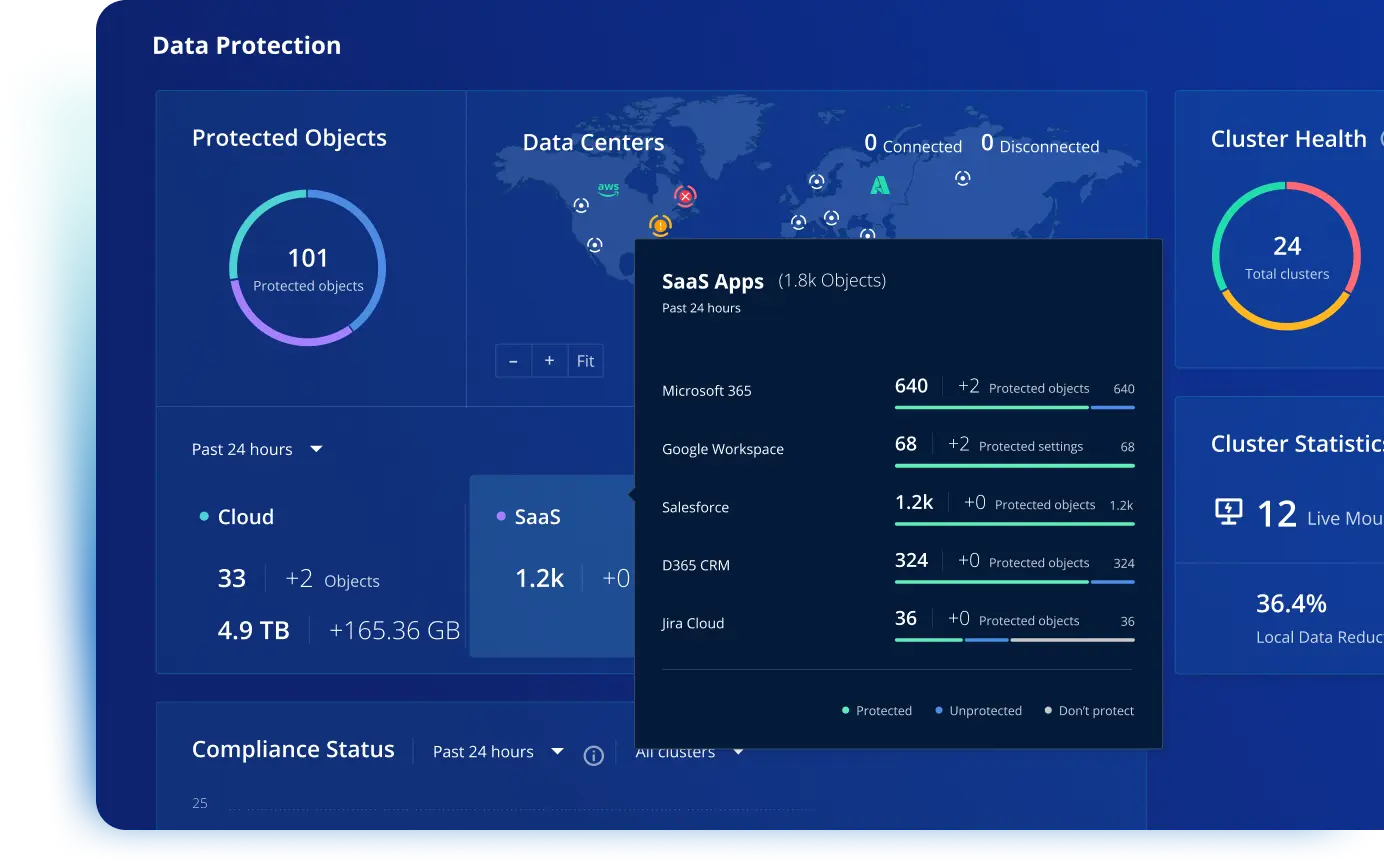Click the '36.4%' data reduction value
This screenshot has width=1384, height=866.
[x=1291, y=604]
